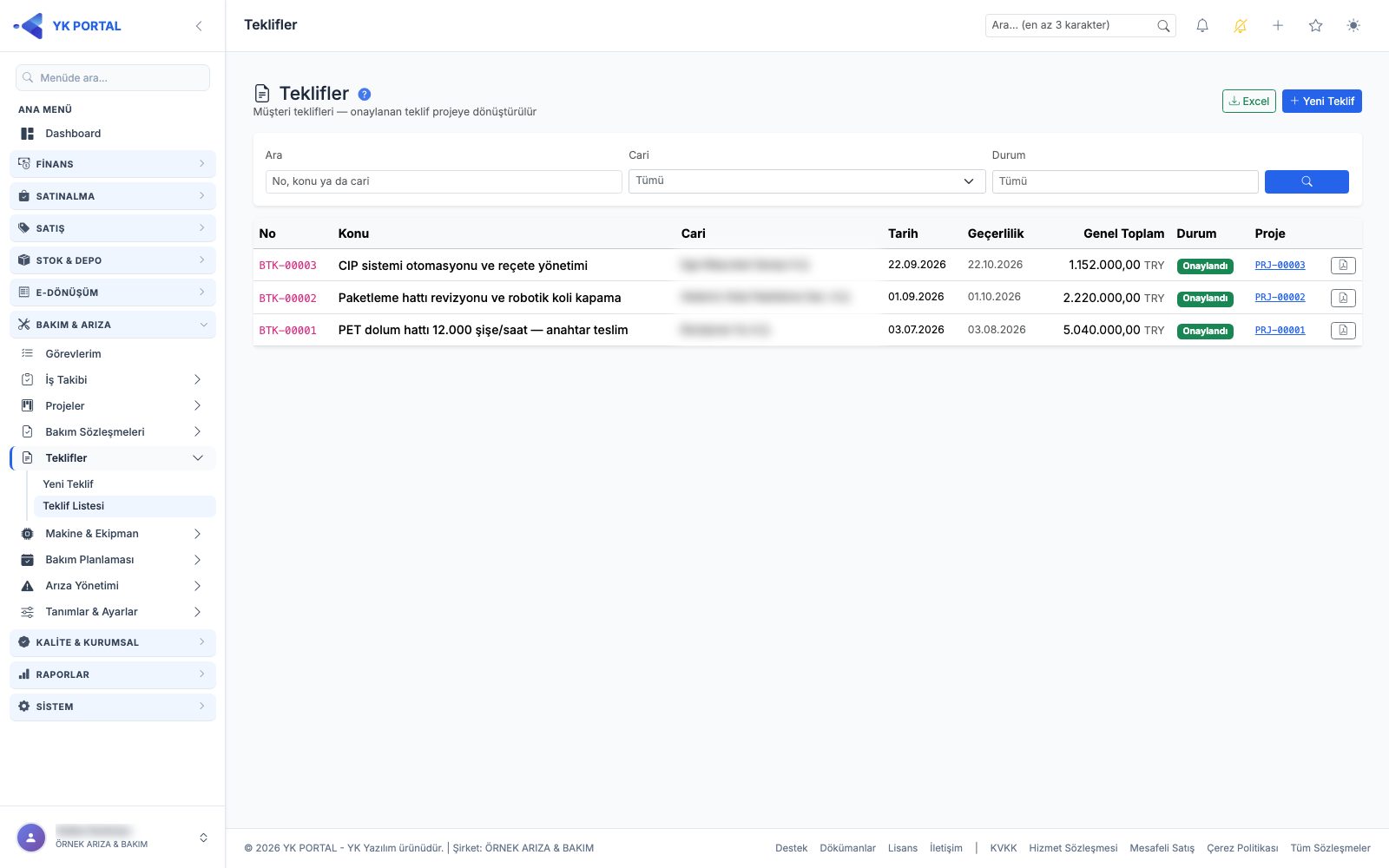The height and width of the screenshot is (868, 1389).
Task: Click magnifier icon in top search box
Action: 1163,26
